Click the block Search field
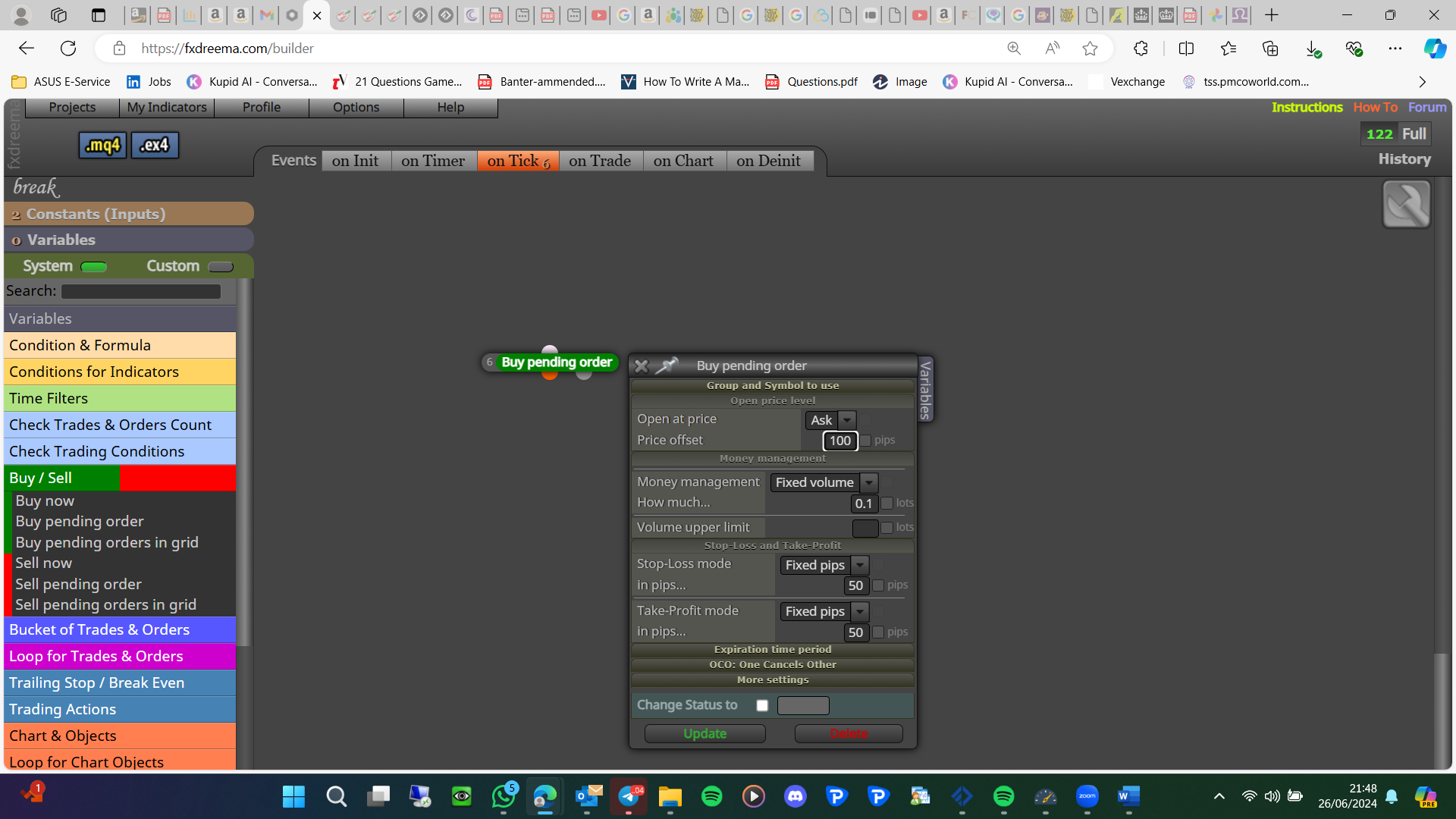 click(x=141, y=291)
